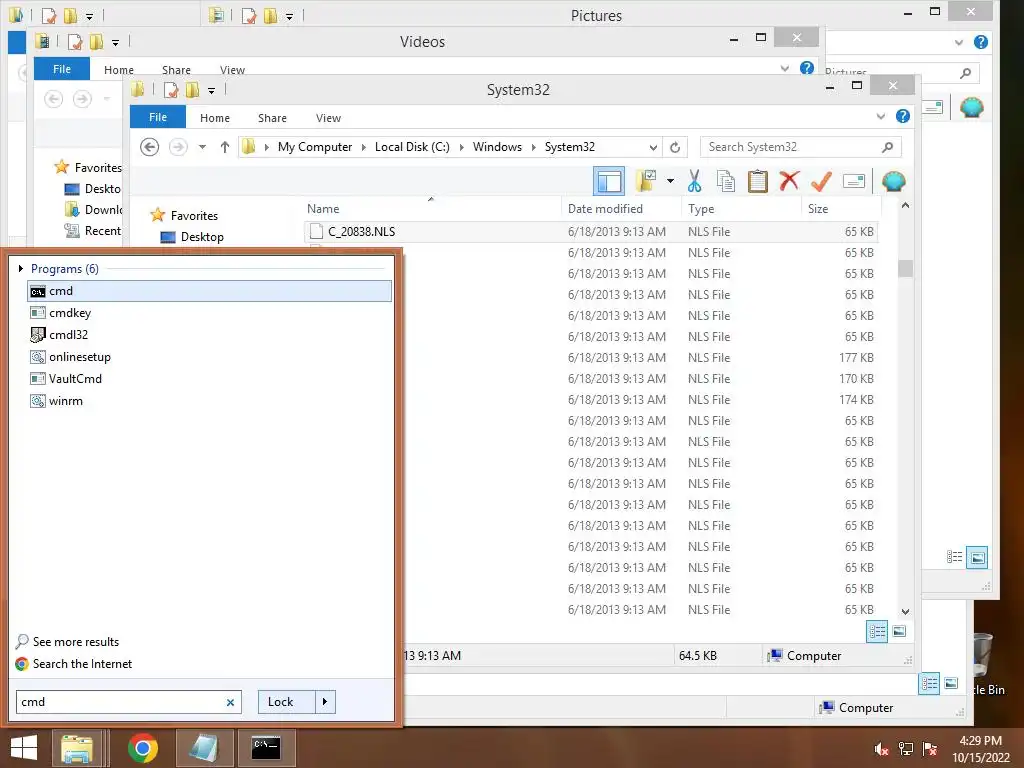
Task: Click the Windows breadcrumb in address bar
Action: click(x=497, y=147)
